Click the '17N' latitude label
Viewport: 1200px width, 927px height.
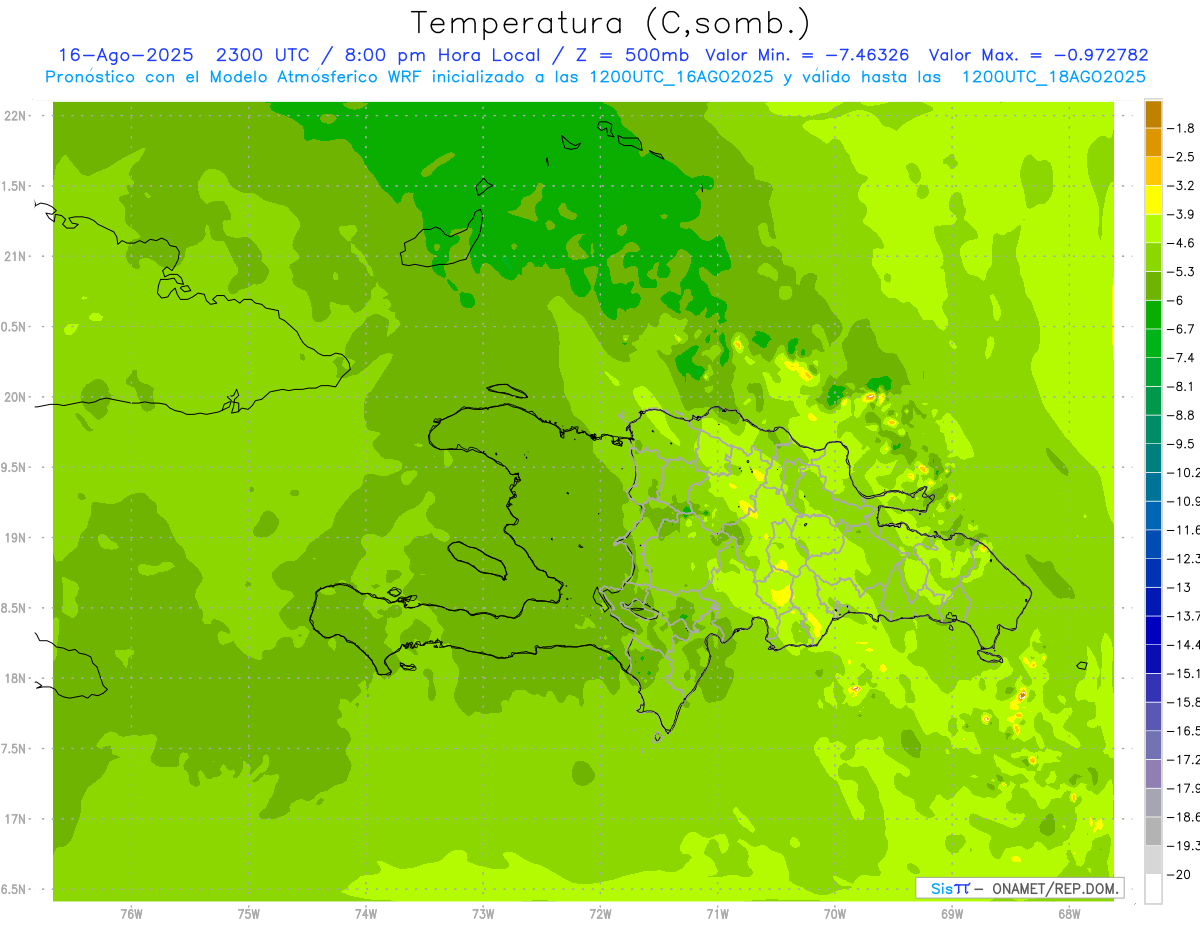(x=16, y=819)
